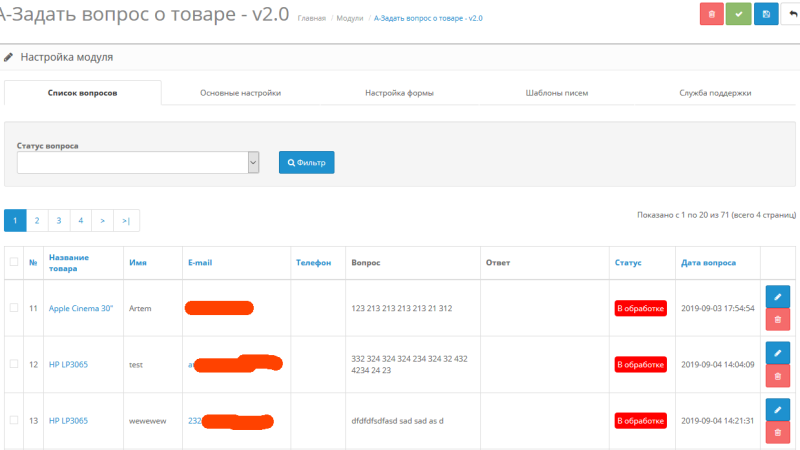Image resolution: width=800 pixels, height=450 pixels.
Task: Edit question 11 with the pencil button
Action: (778, 297)
